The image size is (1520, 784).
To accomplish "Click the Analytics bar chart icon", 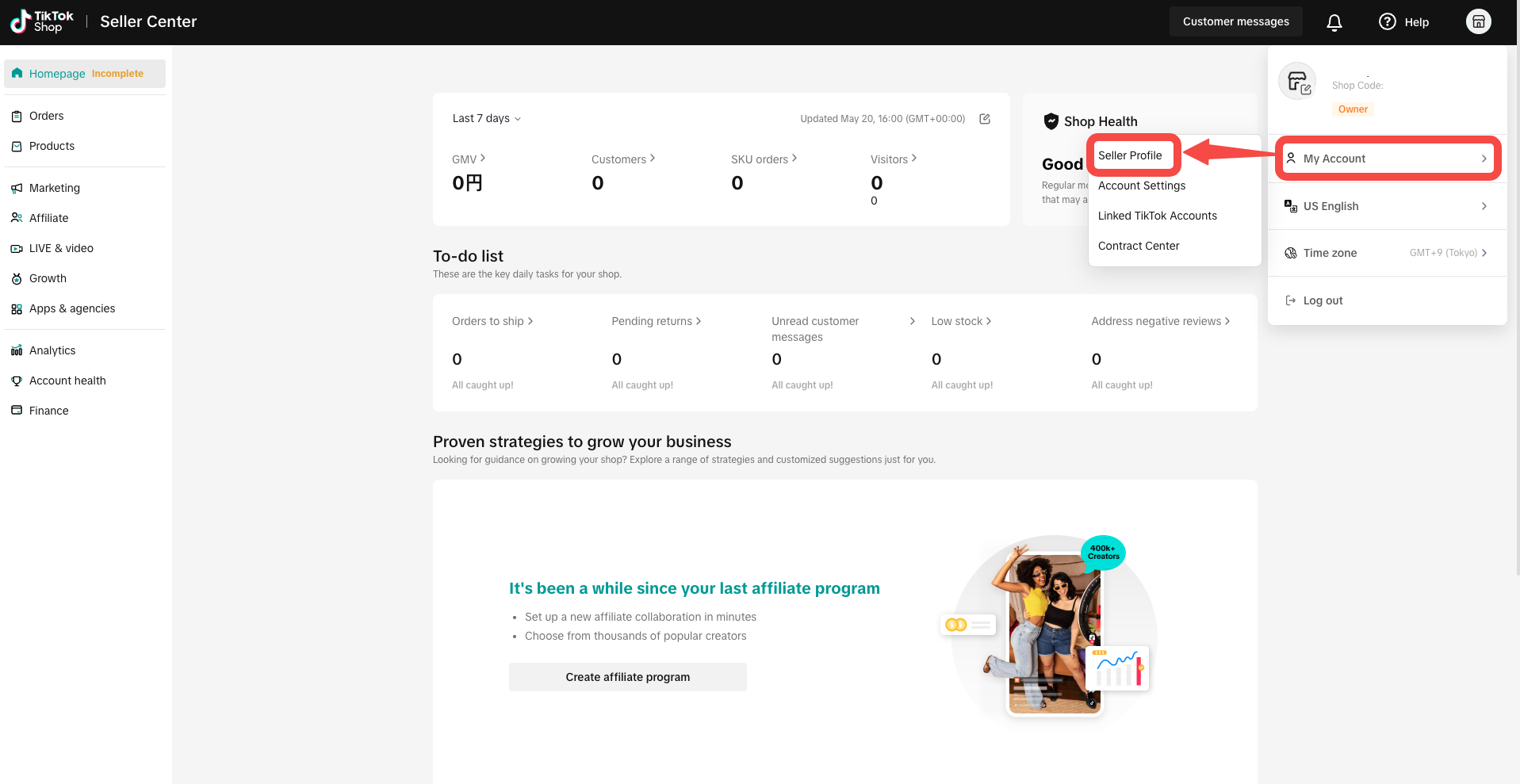I will pos(17,351).
